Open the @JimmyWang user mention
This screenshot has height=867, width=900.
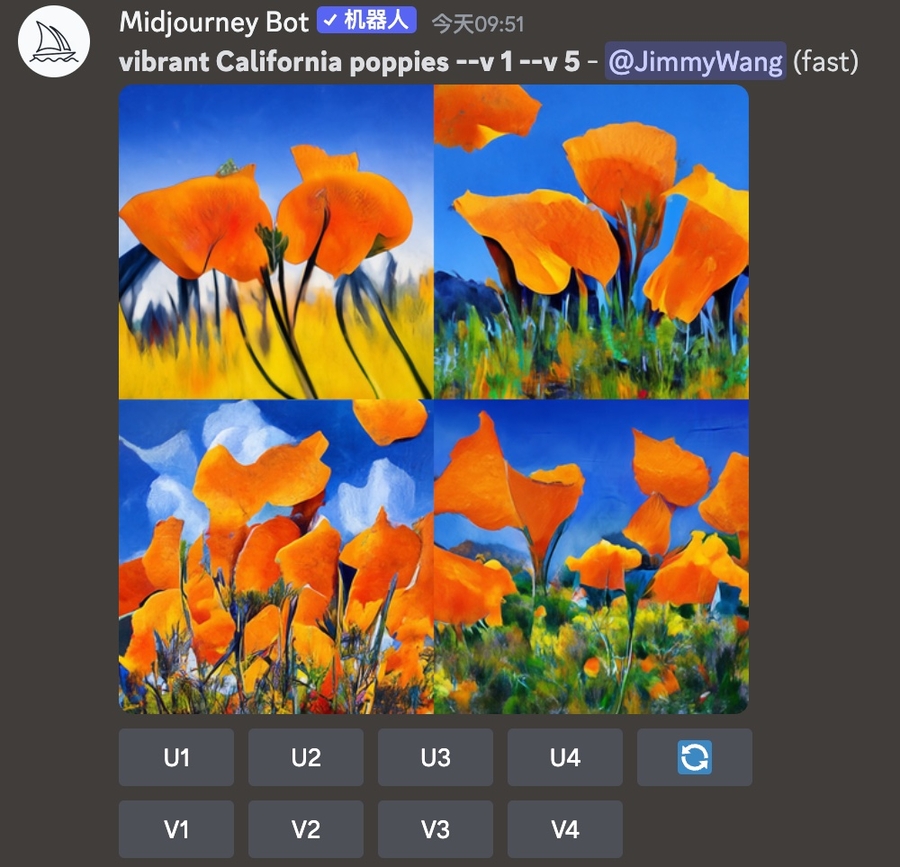[696, 61]
